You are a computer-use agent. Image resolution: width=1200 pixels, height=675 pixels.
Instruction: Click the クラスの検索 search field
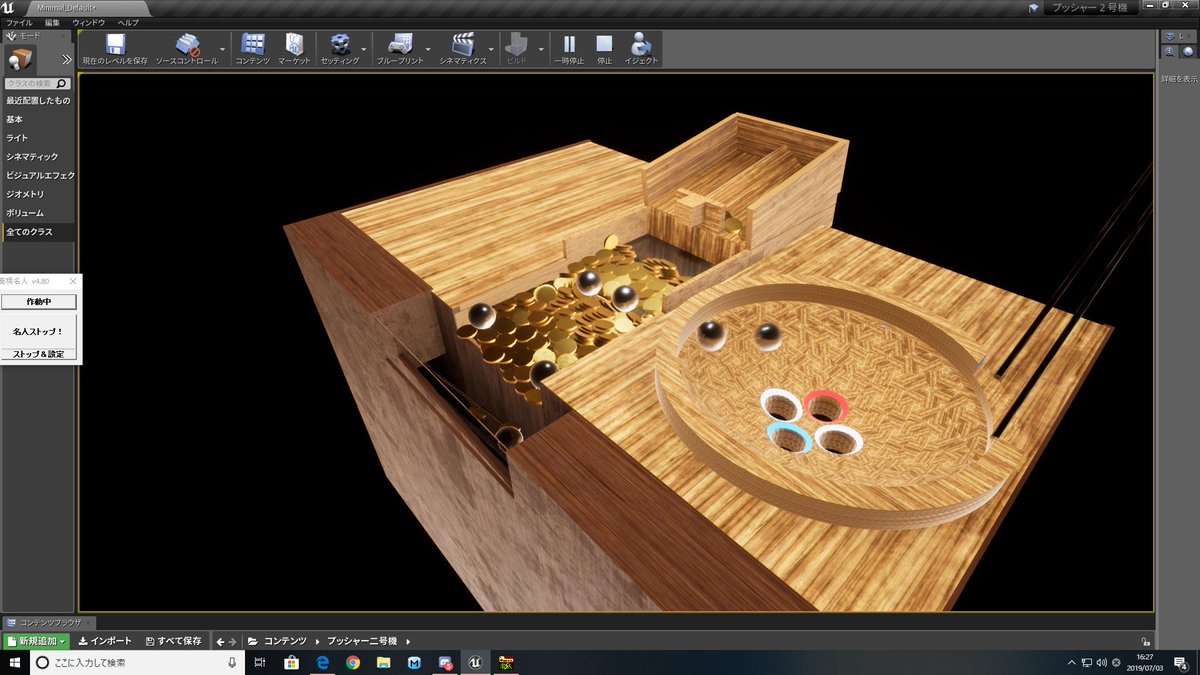[37, 84]
